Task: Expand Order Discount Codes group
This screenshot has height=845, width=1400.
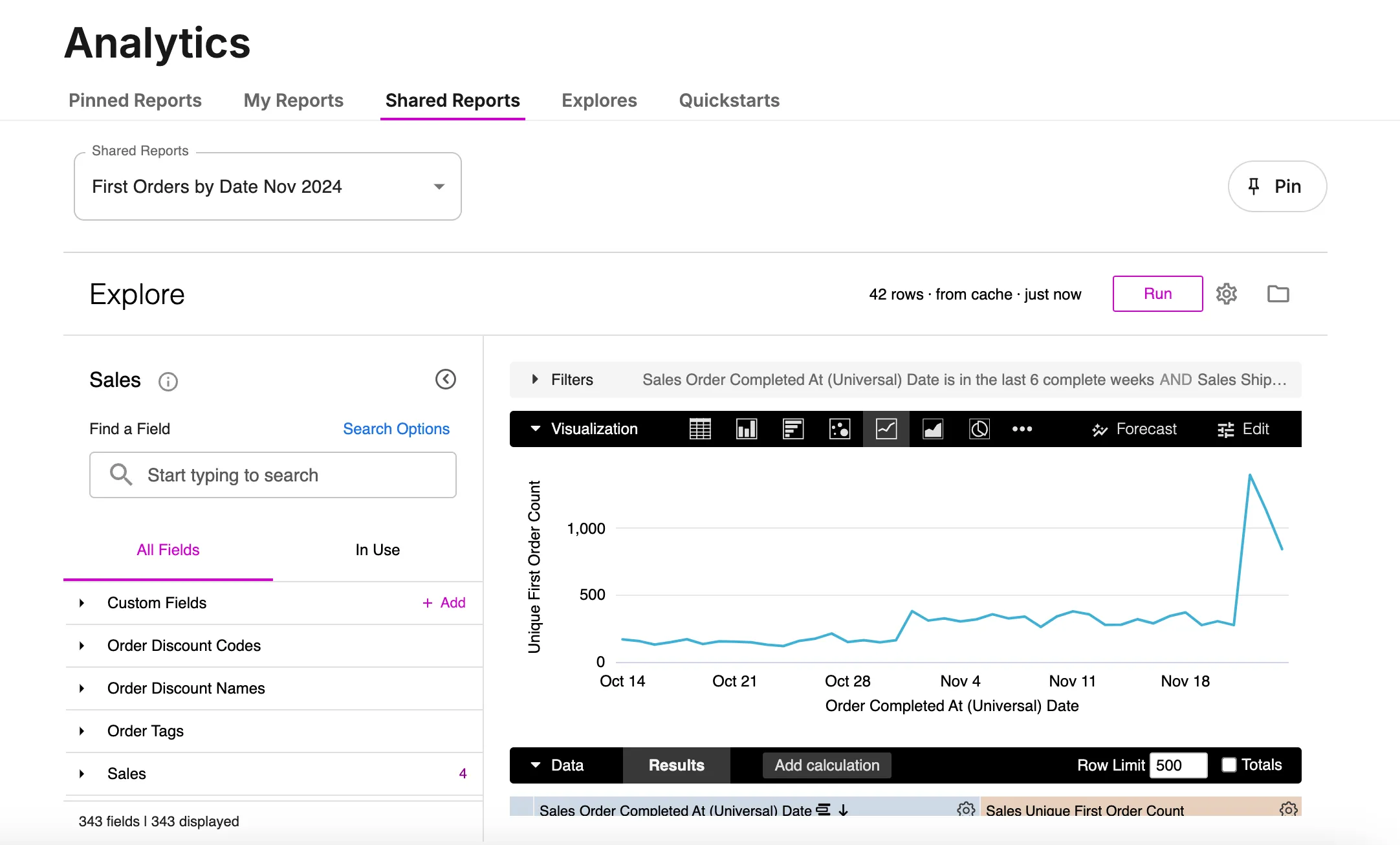Action: point(82,646)
